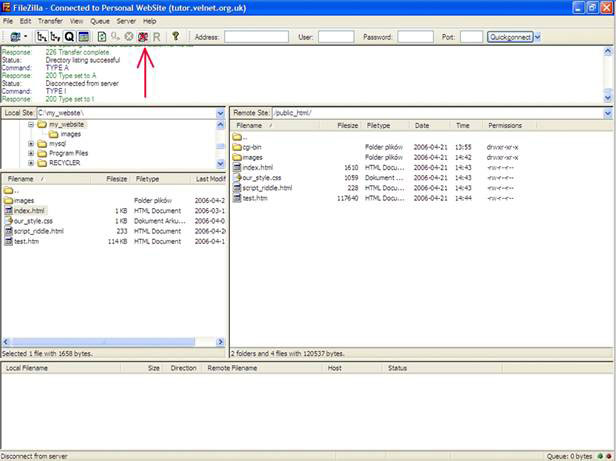Screen dimensions: 616x461
Task: Open the Help menu
Action: pyautogui.click(x=149, y=21)
